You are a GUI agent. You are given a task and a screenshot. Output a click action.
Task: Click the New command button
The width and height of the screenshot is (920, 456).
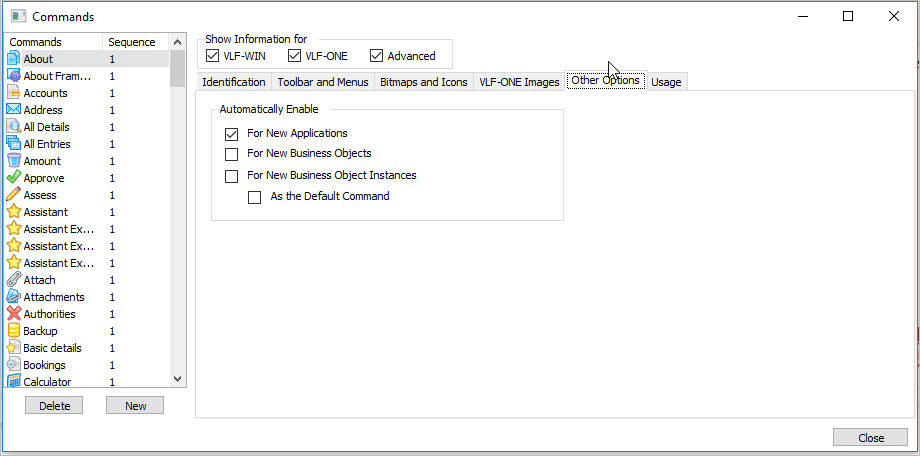coord(135,406)
